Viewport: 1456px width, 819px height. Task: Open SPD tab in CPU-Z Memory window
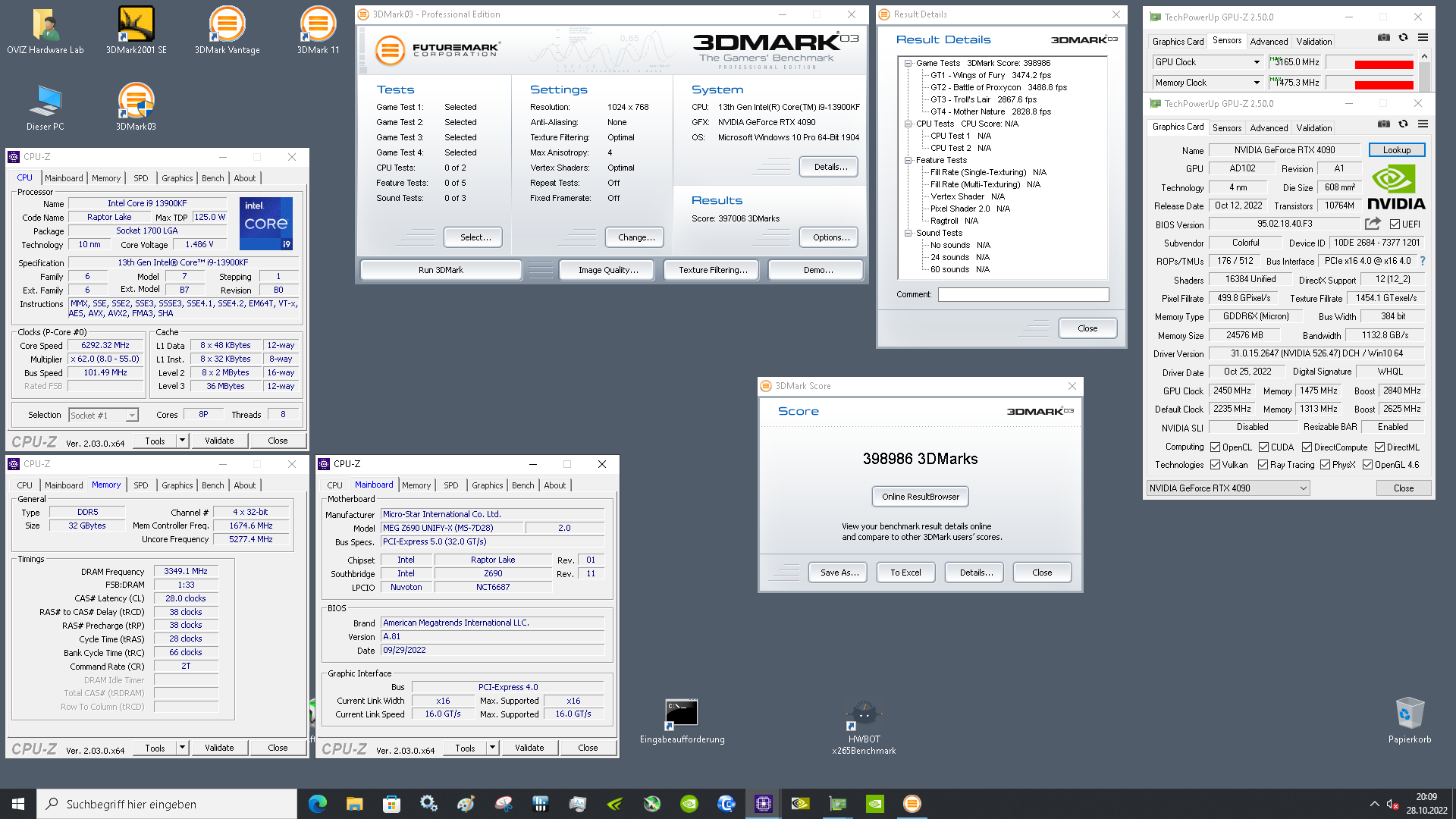coord(141,485)
